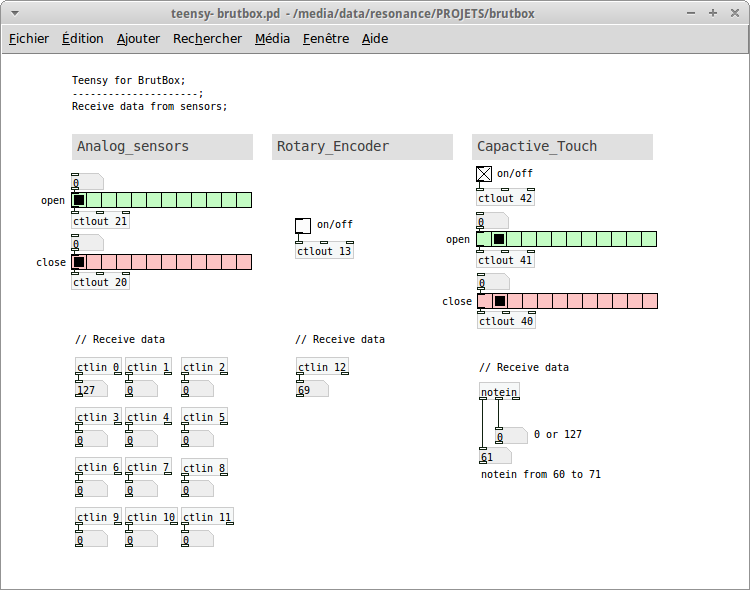
Task: Click number box under ctlin 1
Action: 142,390
